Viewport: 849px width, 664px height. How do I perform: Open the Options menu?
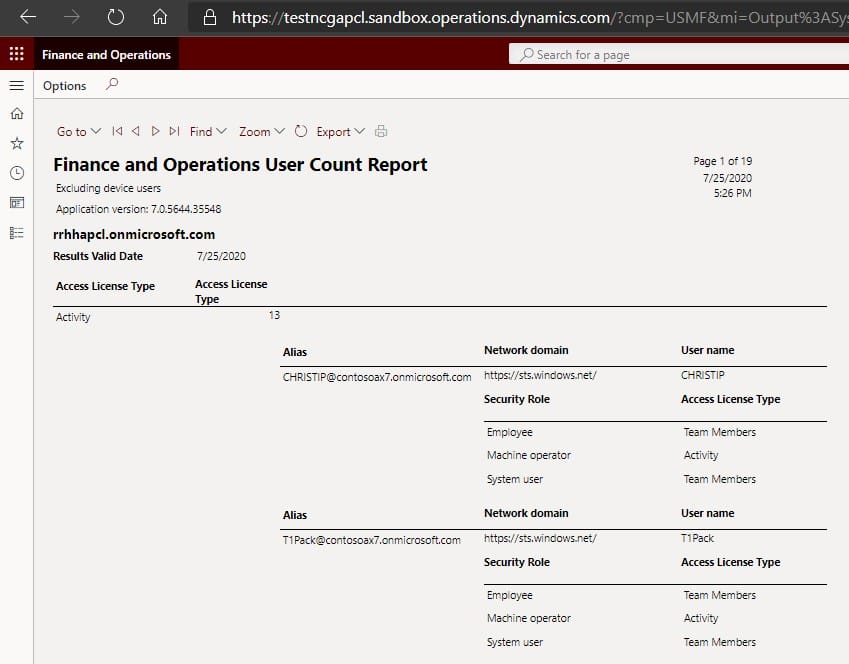pos(65,86)
